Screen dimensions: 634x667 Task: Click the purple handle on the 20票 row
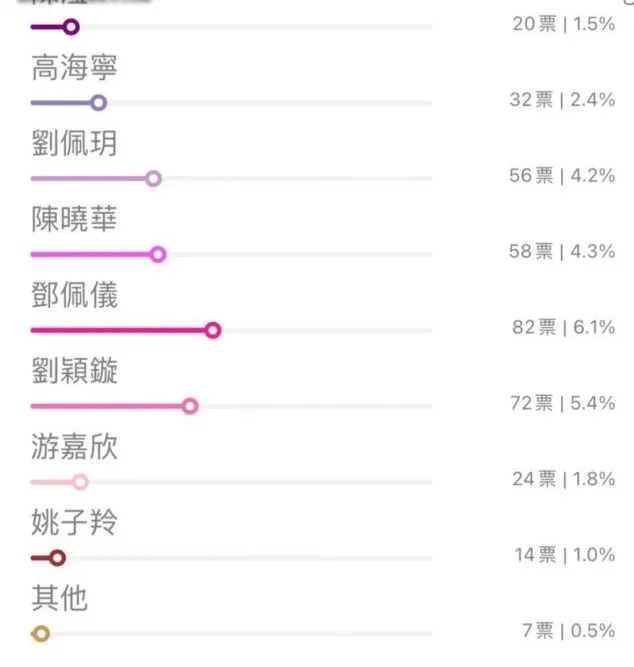pos(70,27)
